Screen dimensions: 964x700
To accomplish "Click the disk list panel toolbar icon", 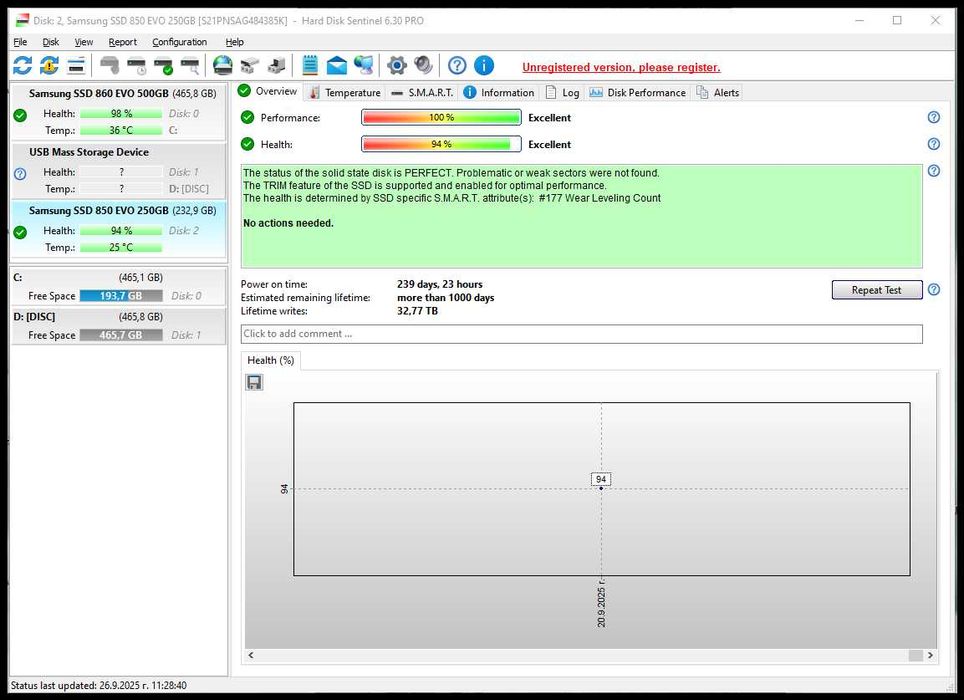I will coord(76,65).
